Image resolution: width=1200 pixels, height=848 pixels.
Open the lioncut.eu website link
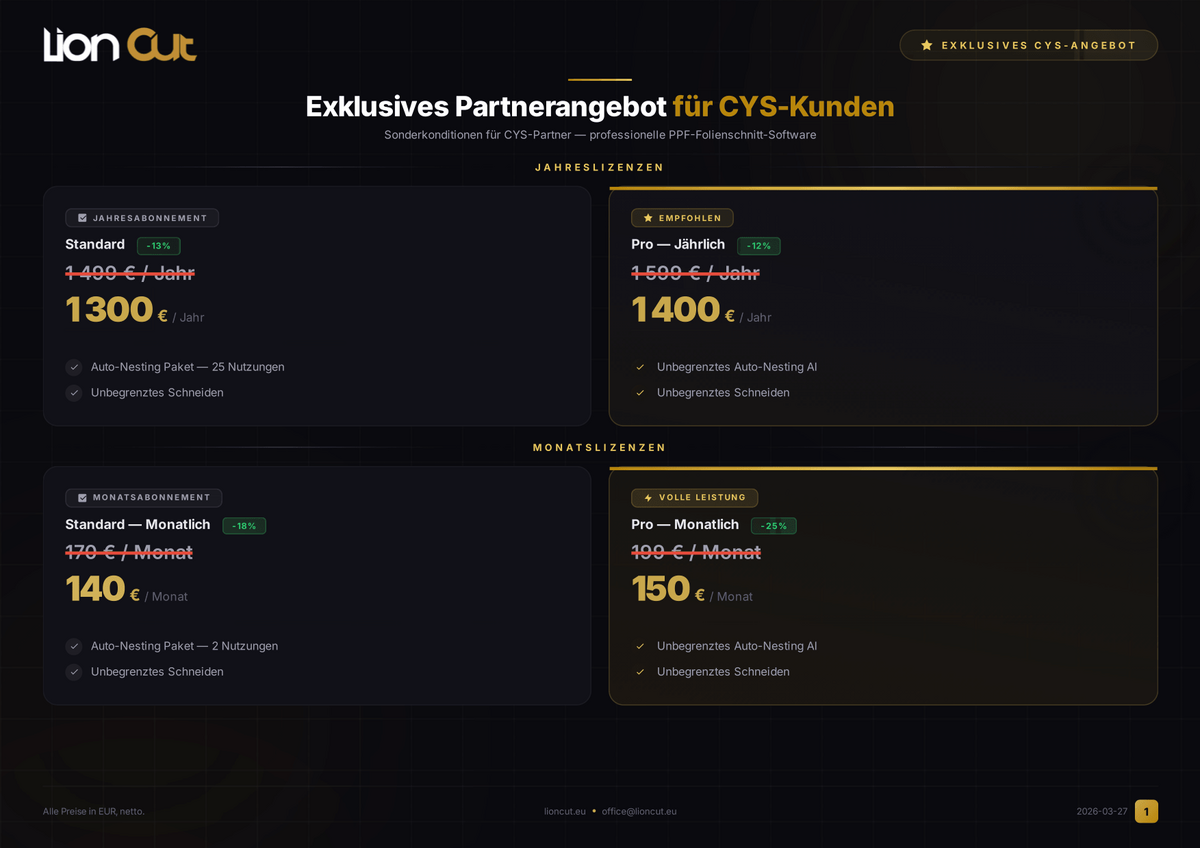tap(565, 811)
